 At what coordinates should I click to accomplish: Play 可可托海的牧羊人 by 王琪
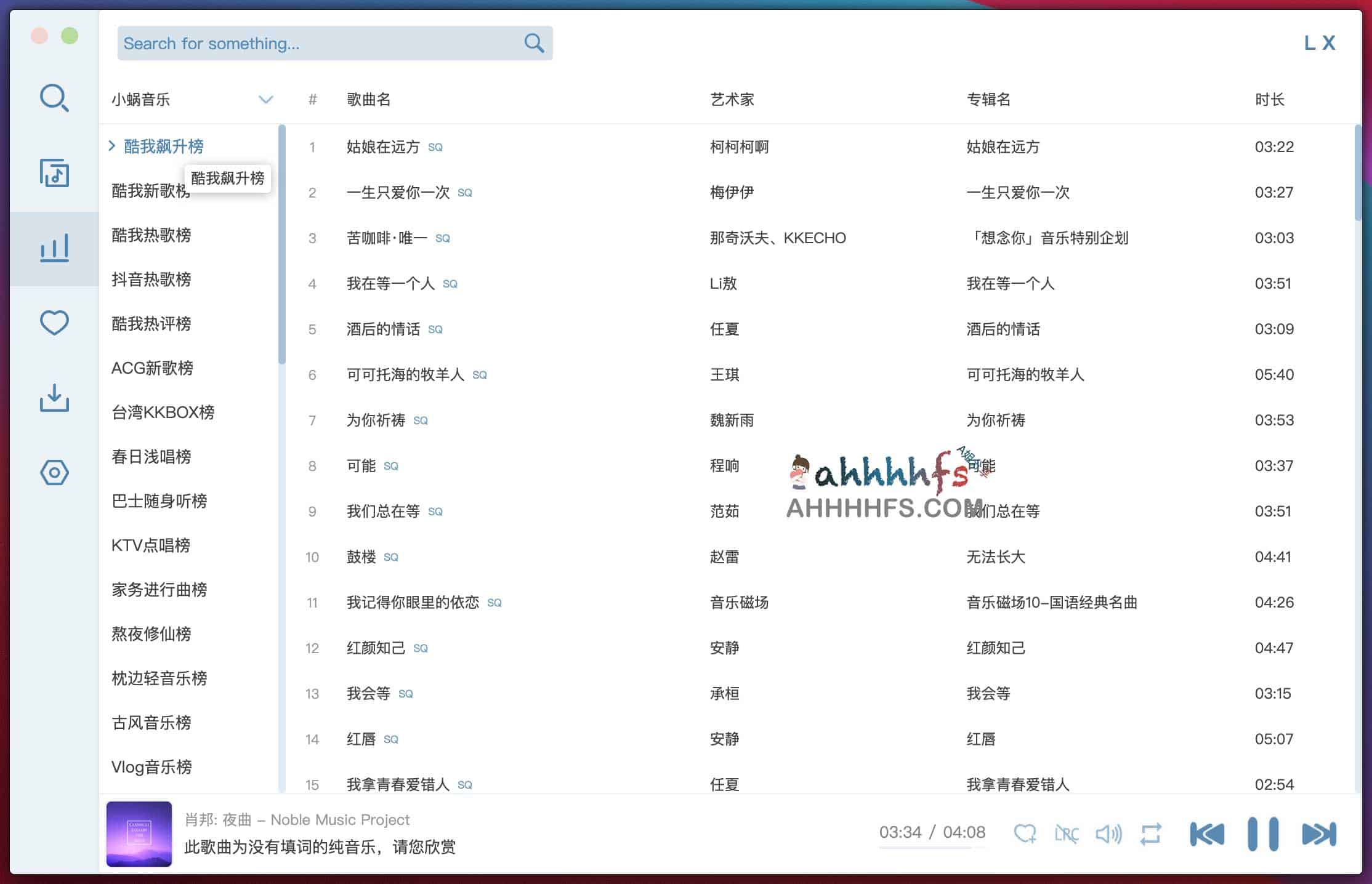coord(406,374)
